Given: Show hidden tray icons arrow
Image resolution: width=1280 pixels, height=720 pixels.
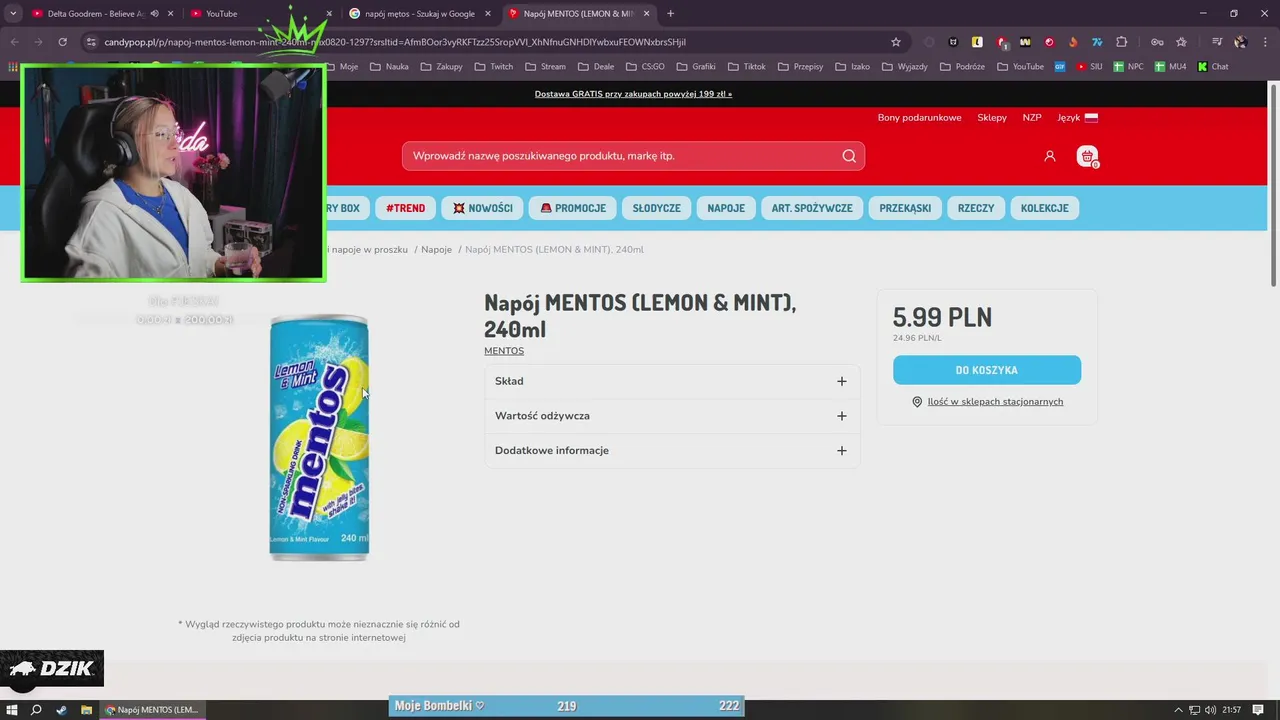Looking at the screenshot, I should (1178, 709).
